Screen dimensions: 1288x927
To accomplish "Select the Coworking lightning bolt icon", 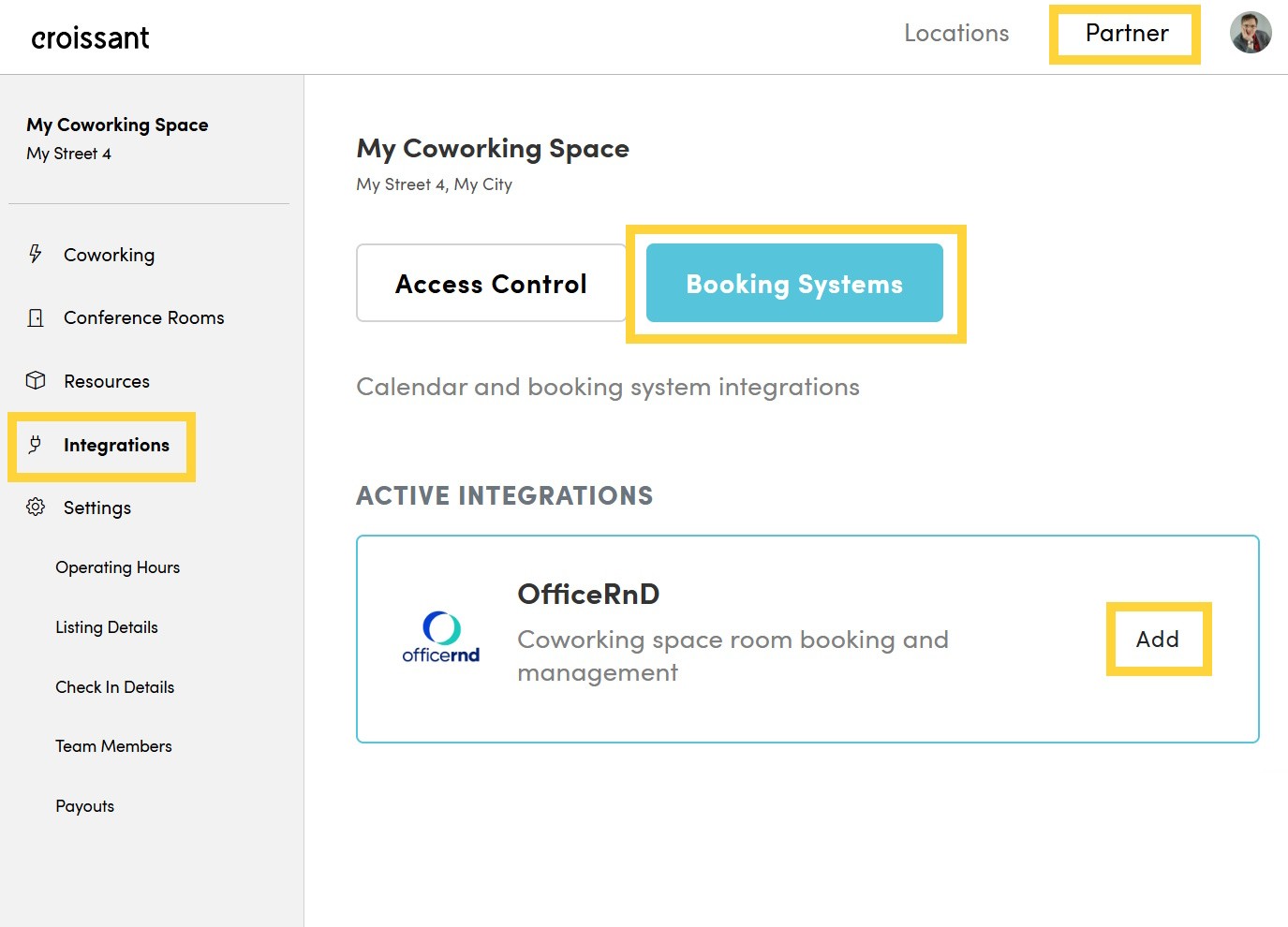I will [35, 254].
